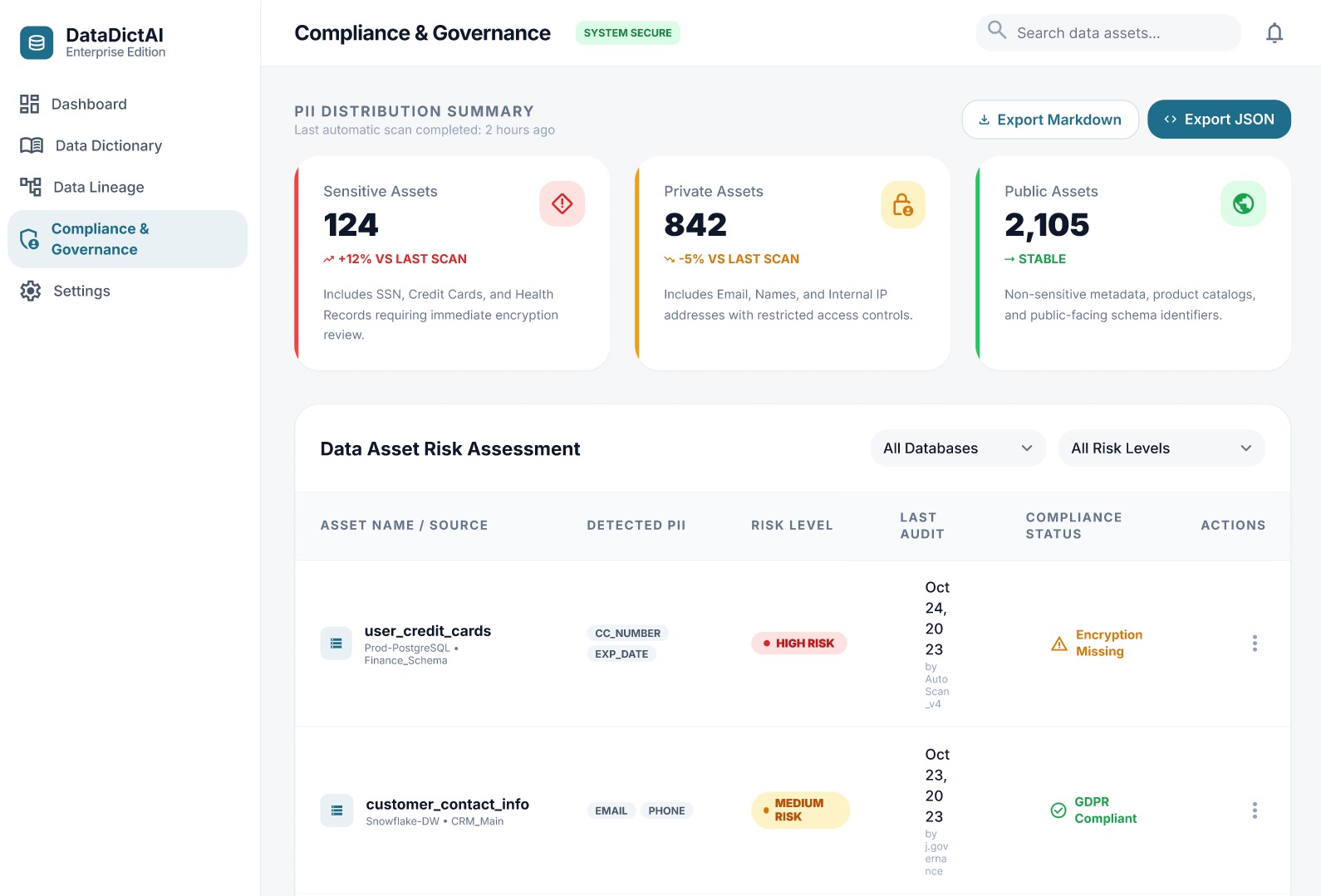Screen dimensions: 1321x896
Task: Click the Export JSON button
Action: coord(1218,120)
